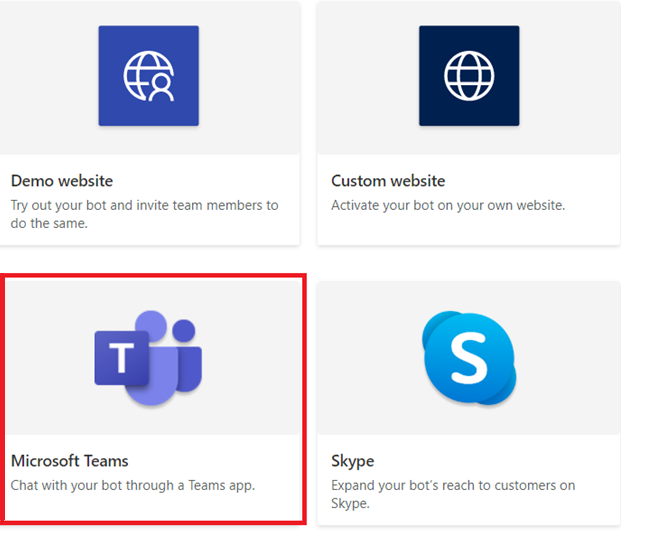Select the Microsoft Teams channel title
The image size is (646, 550).
coord(70,461)
